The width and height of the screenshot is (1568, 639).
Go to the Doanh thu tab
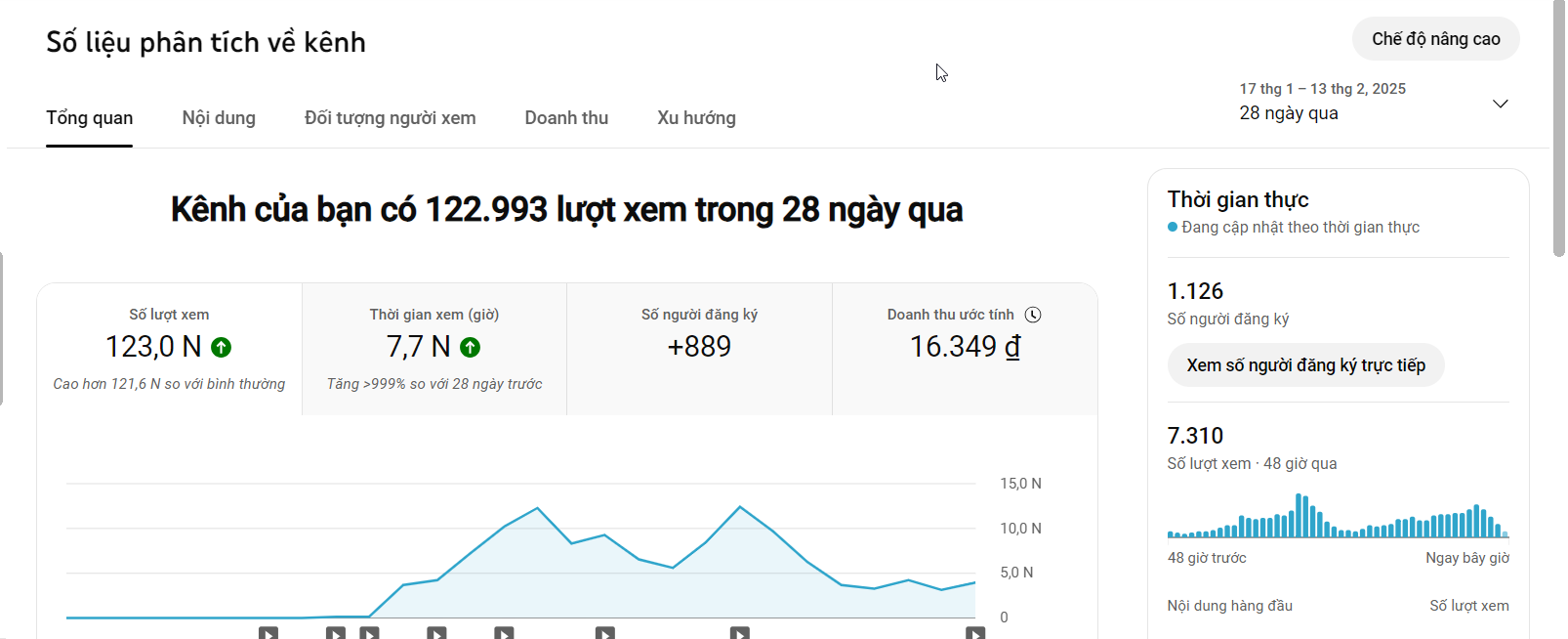pos(566,118)
